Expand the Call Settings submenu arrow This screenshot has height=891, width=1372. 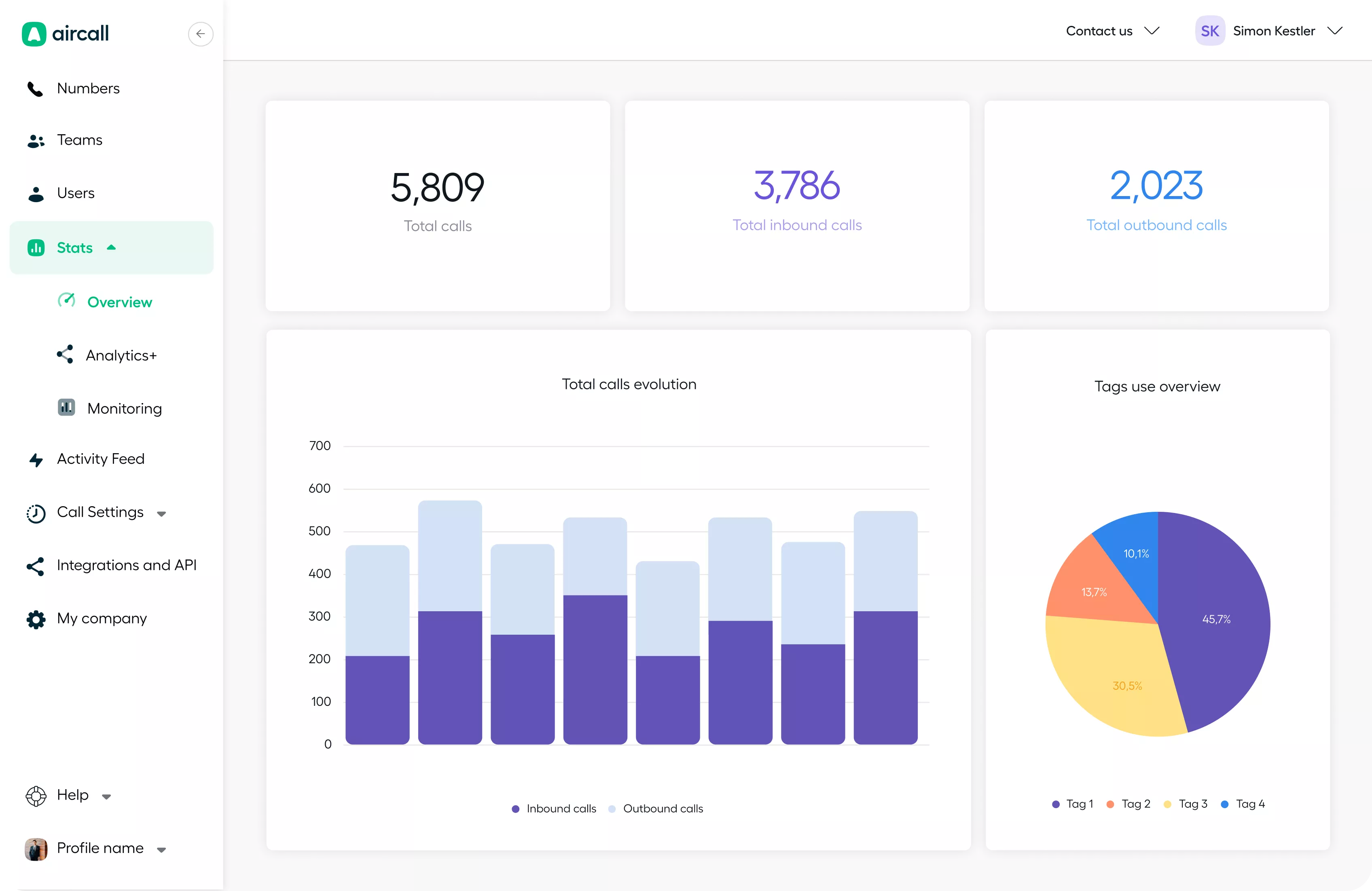point(161,513)
